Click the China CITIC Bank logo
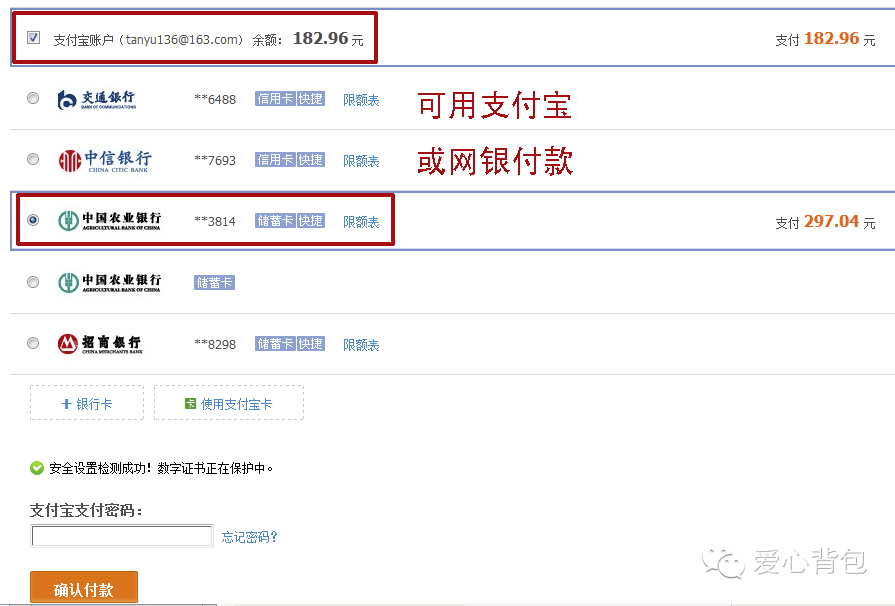This screenshot has height=606, width=895. click(104, 160)
